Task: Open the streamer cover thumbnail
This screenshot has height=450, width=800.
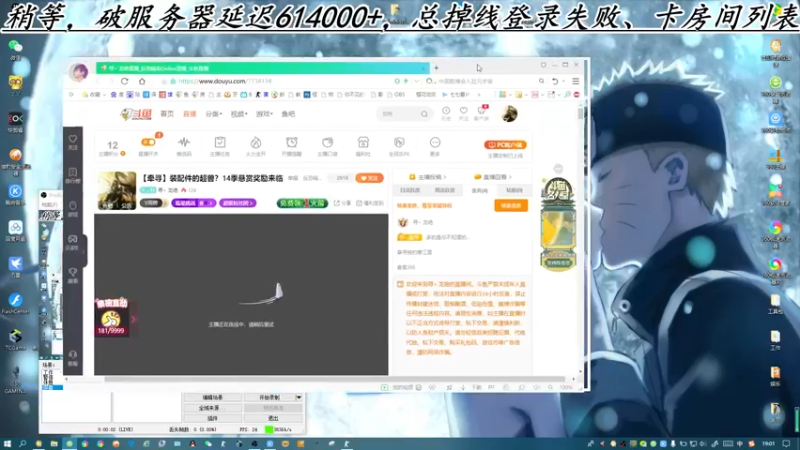Action: pyautogui.click(x=117, y=191)
